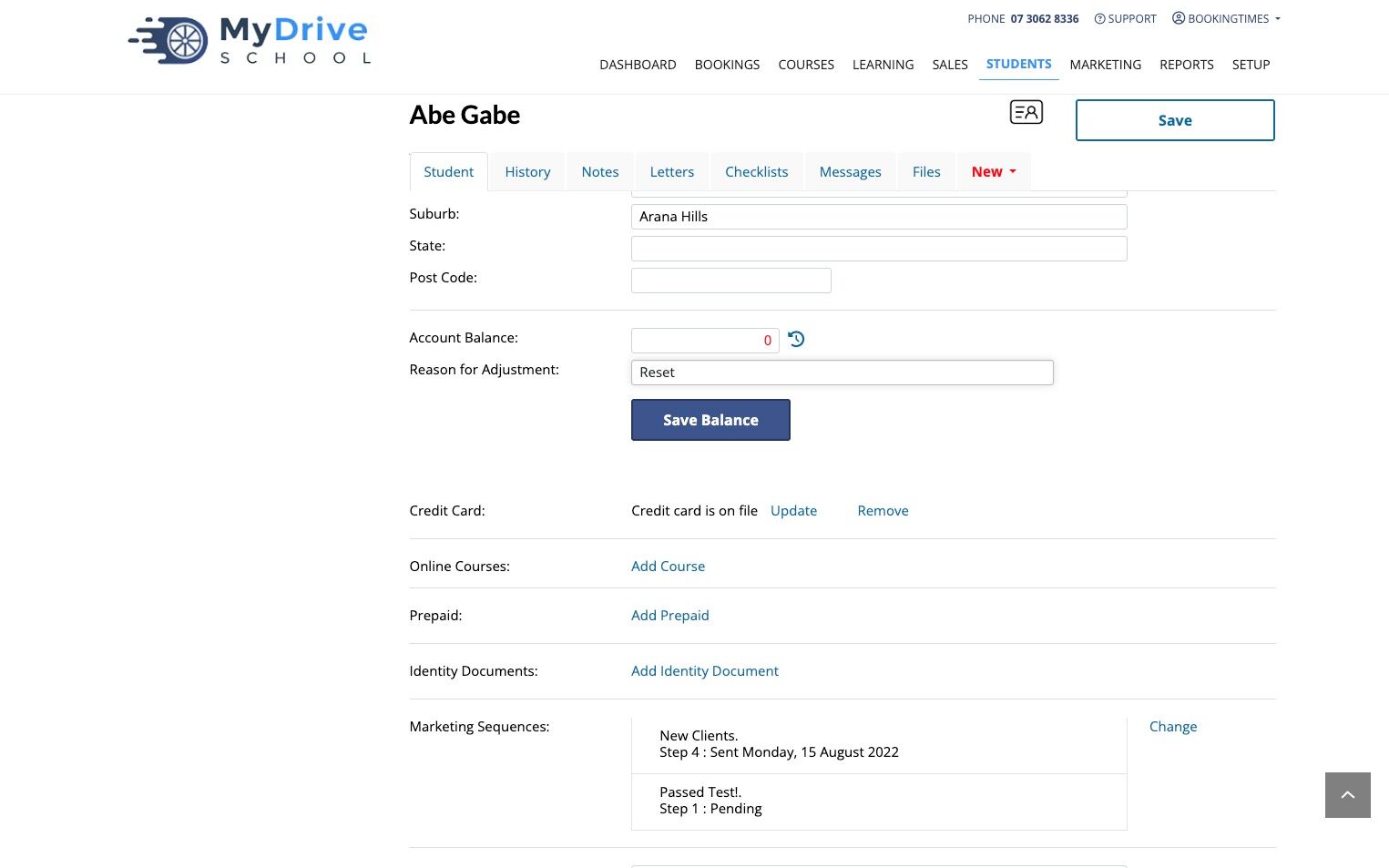
Task: Click the Post Code input field
Action: coord(731,281)
